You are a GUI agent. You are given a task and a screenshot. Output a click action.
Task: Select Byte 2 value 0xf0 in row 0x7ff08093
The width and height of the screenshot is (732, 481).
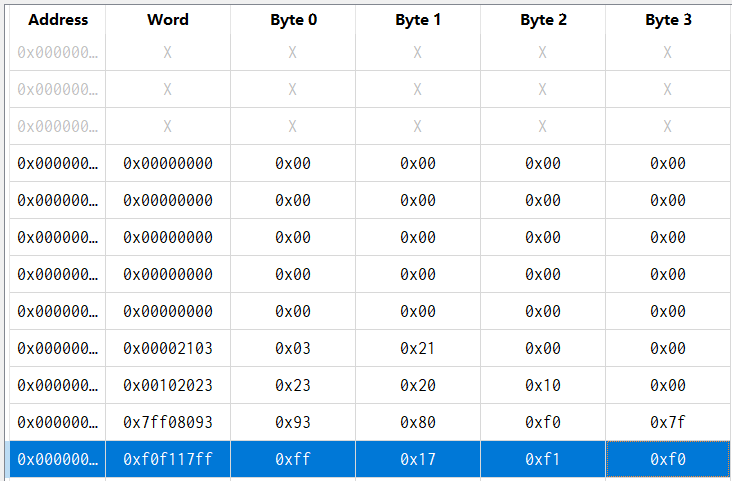[x=543, y=422]
